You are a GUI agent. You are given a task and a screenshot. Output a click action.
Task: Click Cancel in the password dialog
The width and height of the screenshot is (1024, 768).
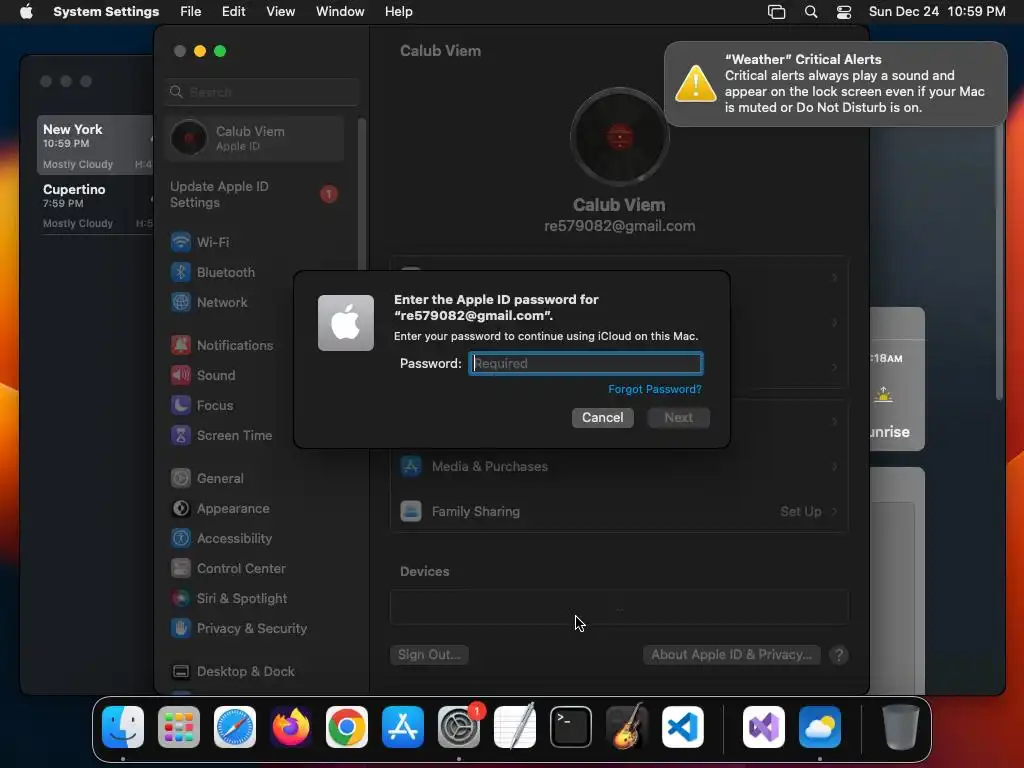click(603, 417)
